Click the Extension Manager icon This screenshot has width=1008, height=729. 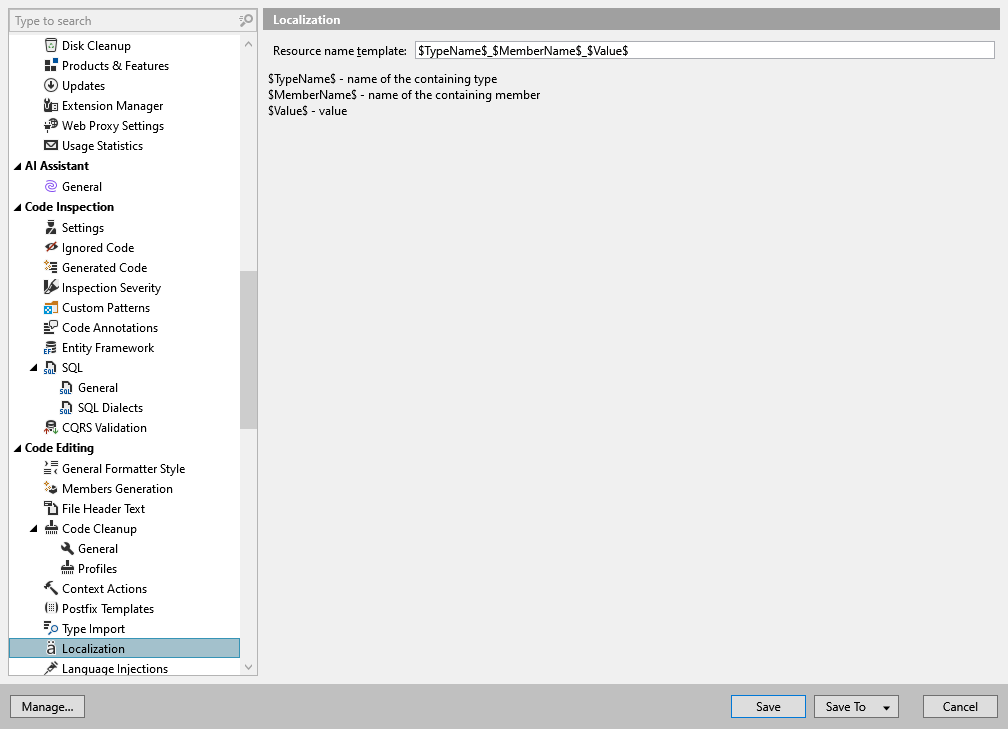[51, 105]
